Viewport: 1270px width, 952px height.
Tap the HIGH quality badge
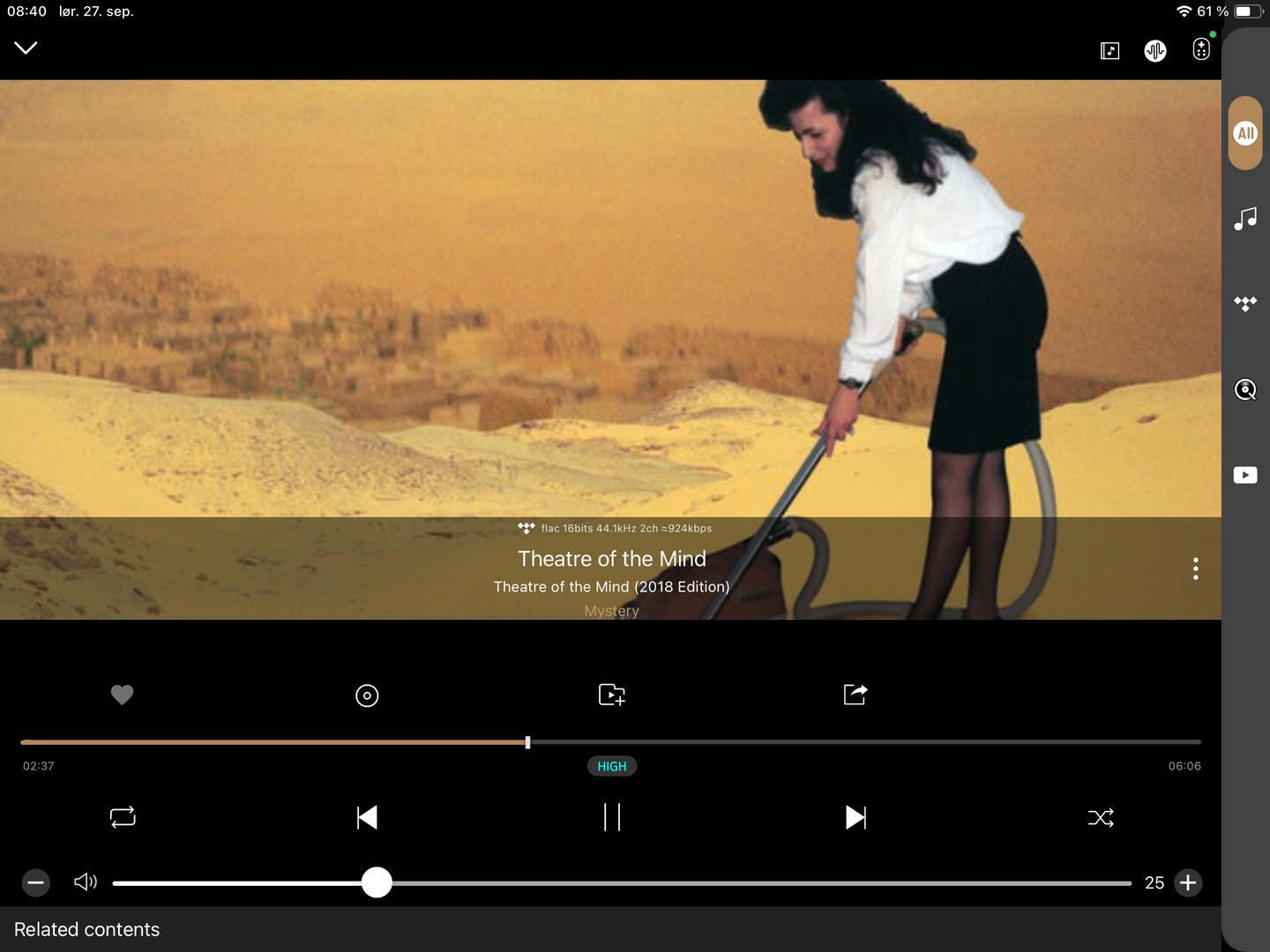[612, 766]
